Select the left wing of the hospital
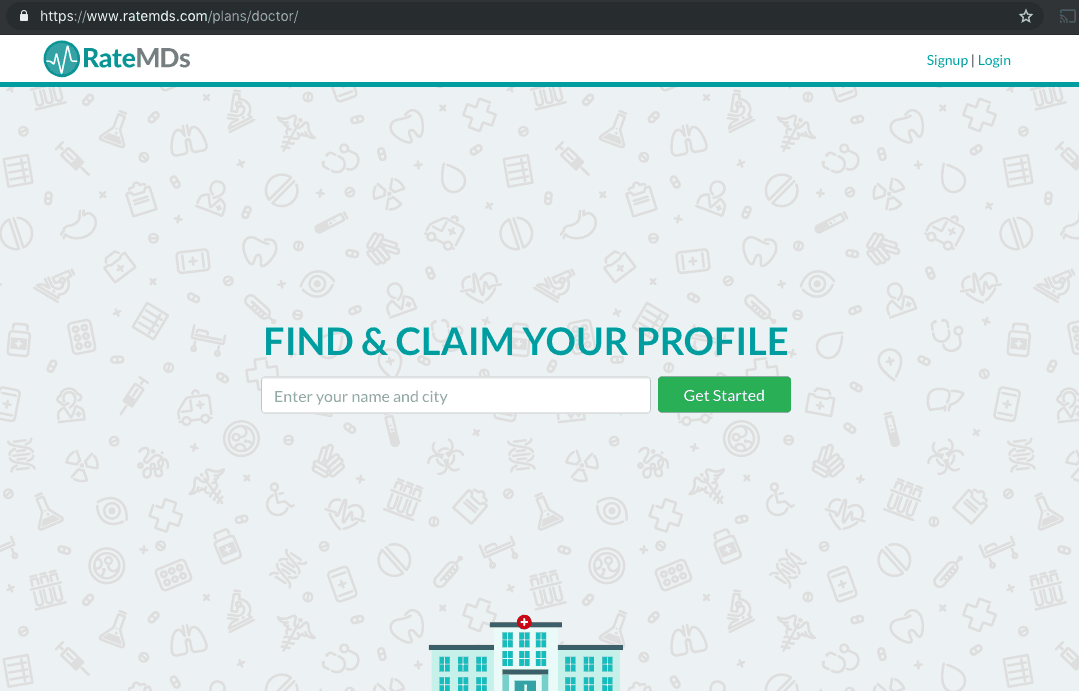 pyautogui.click(x=462, y=668)
